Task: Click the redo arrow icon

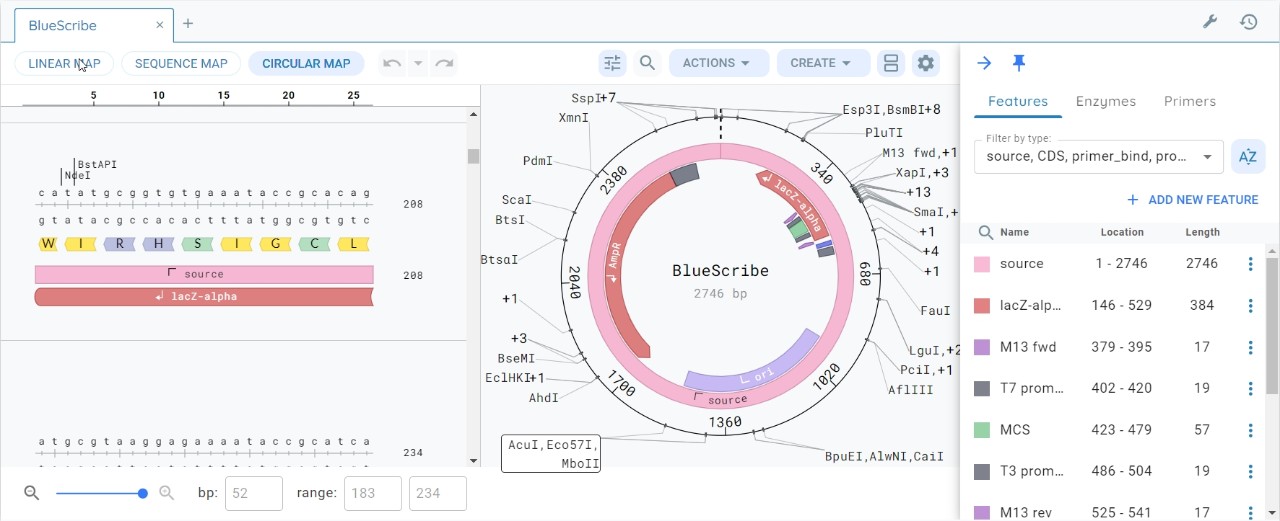Action: pyautogui.click(x=444, y=64)
